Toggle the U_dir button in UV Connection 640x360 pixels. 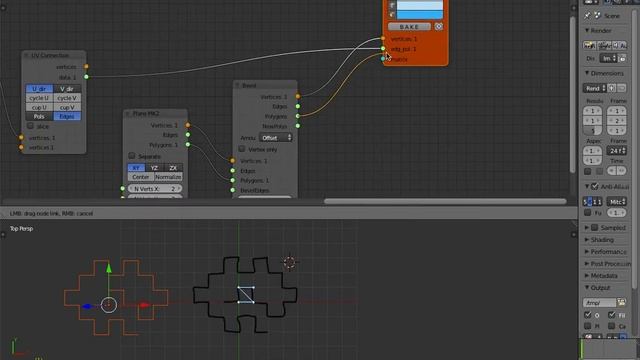pos(39,89)
